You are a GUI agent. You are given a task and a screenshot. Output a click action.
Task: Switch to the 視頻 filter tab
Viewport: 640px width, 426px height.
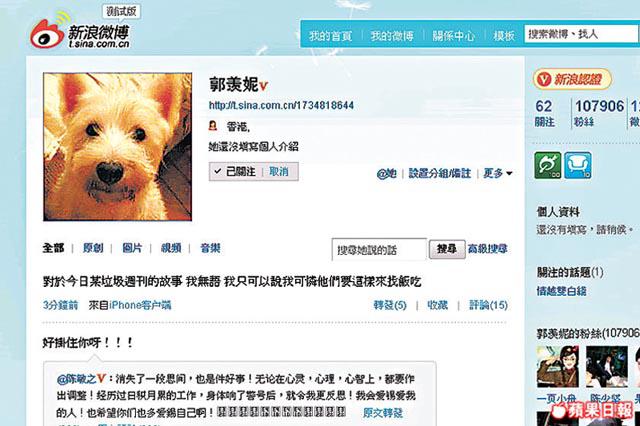click(171, 248)
